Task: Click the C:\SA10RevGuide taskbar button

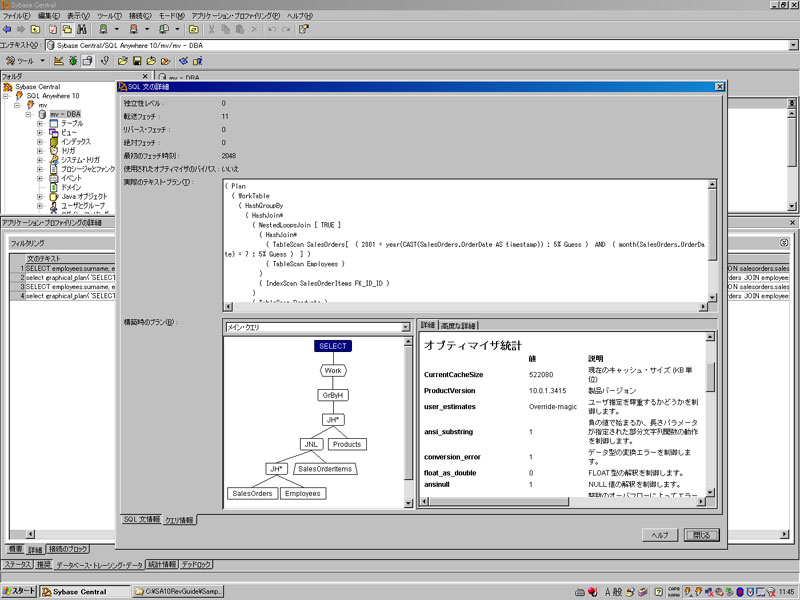Action: [178, 592]
